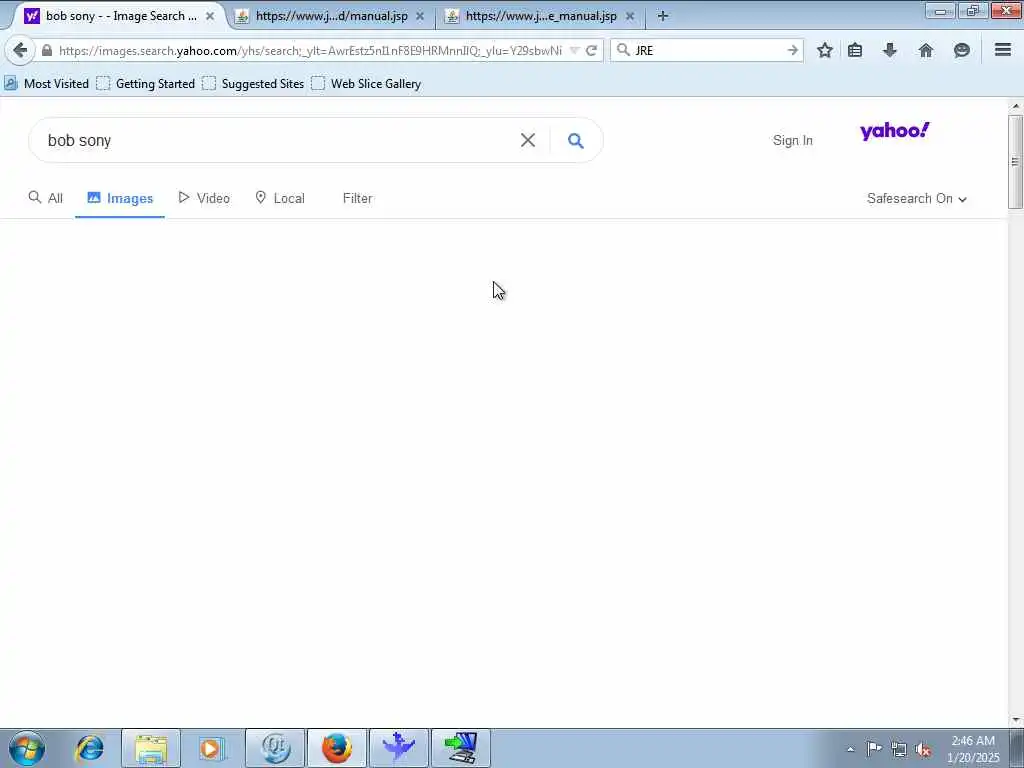Open Action Center flag icon in tray

874,748
